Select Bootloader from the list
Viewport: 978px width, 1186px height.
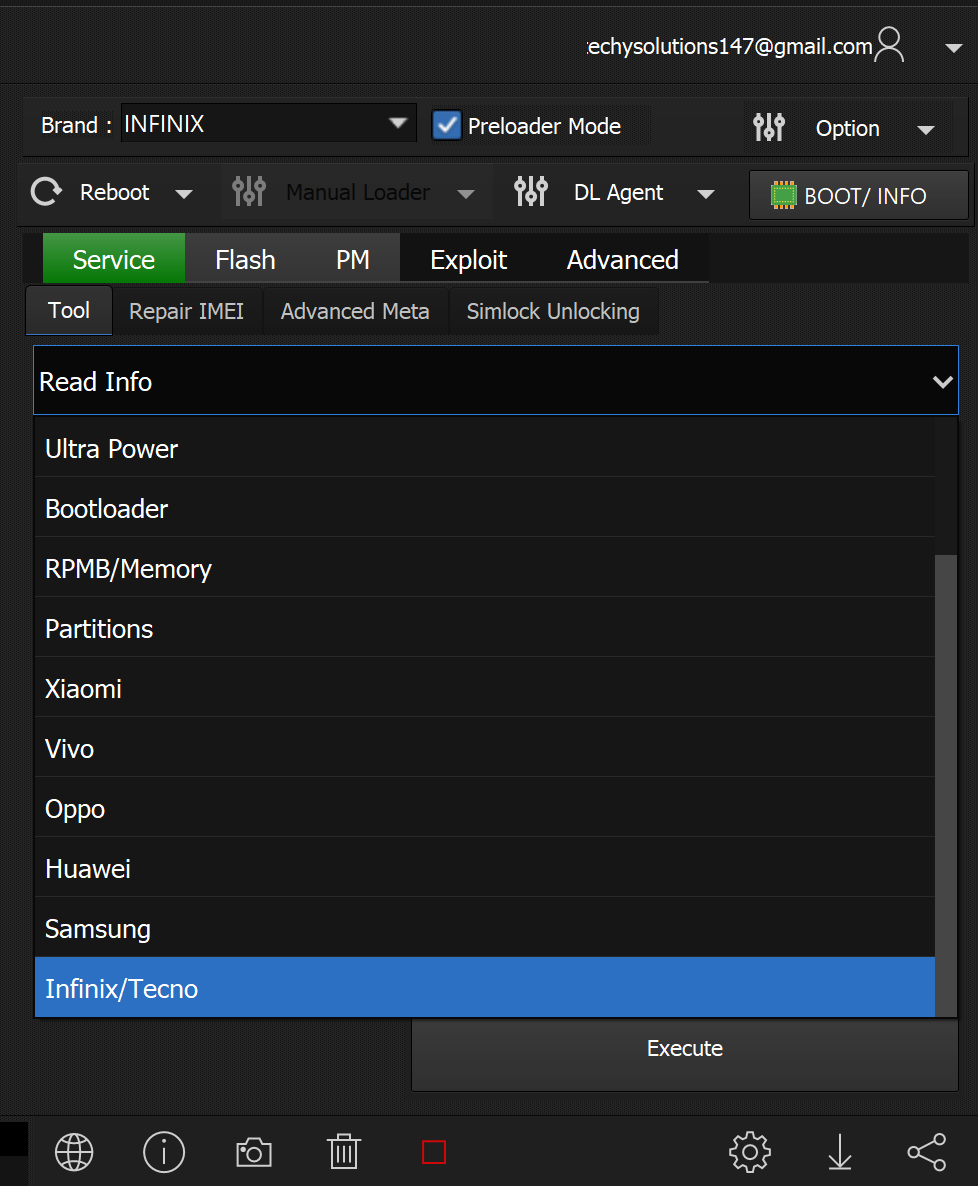(485, 508)
